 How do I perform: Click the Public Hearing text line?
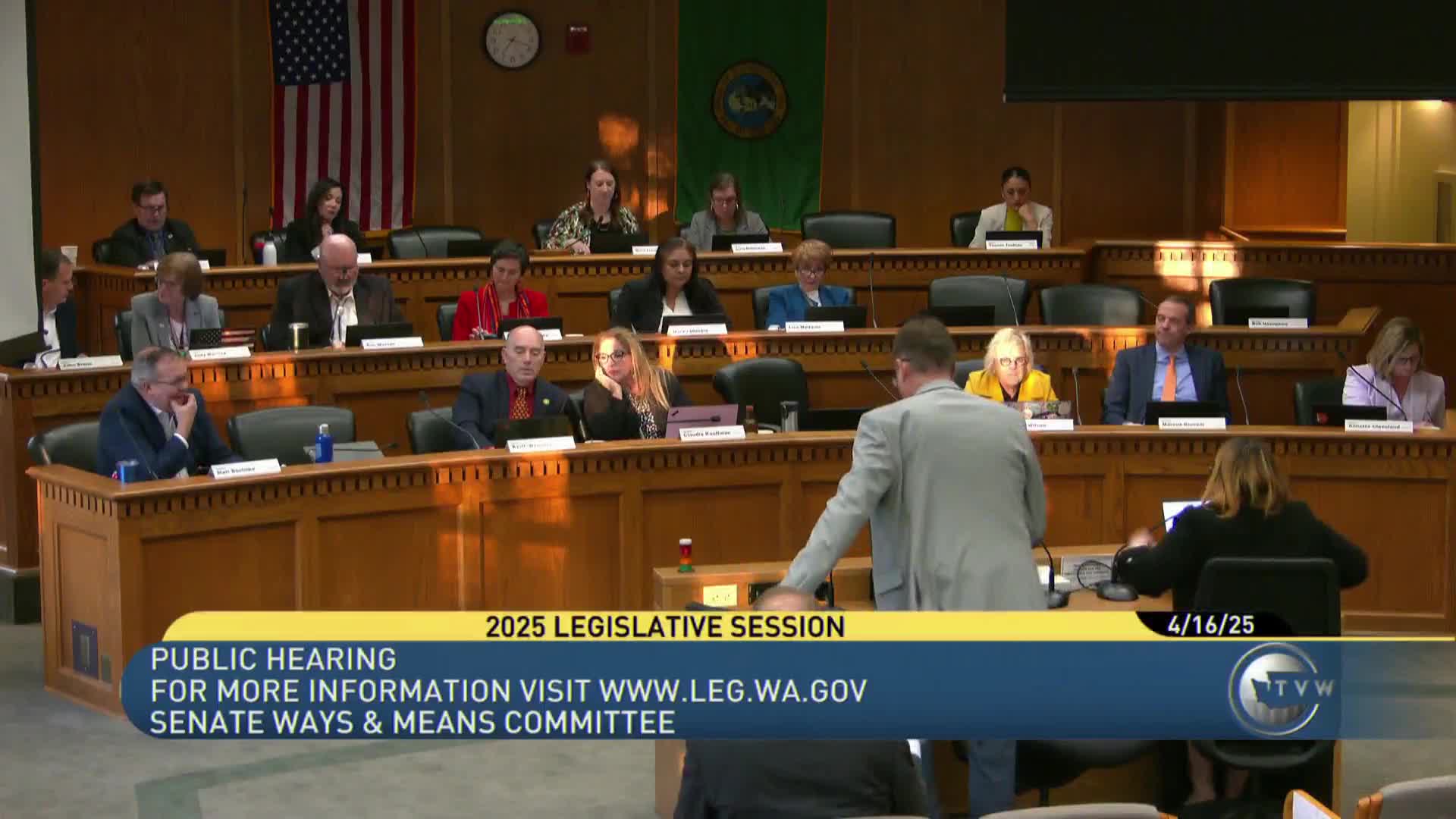click(273, 659)
